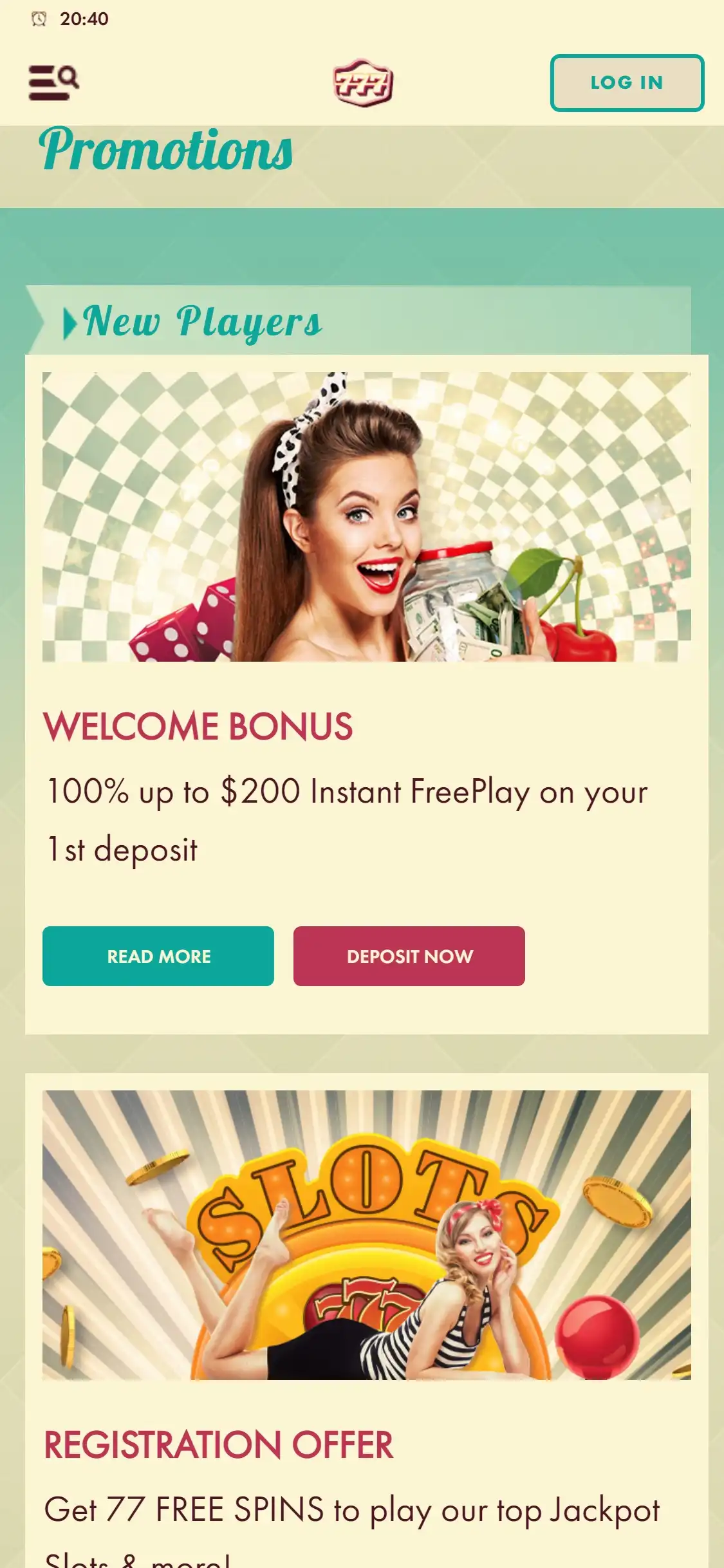
Task: Select the WELCOME BONUS heading
Action: tap(198, 727)
